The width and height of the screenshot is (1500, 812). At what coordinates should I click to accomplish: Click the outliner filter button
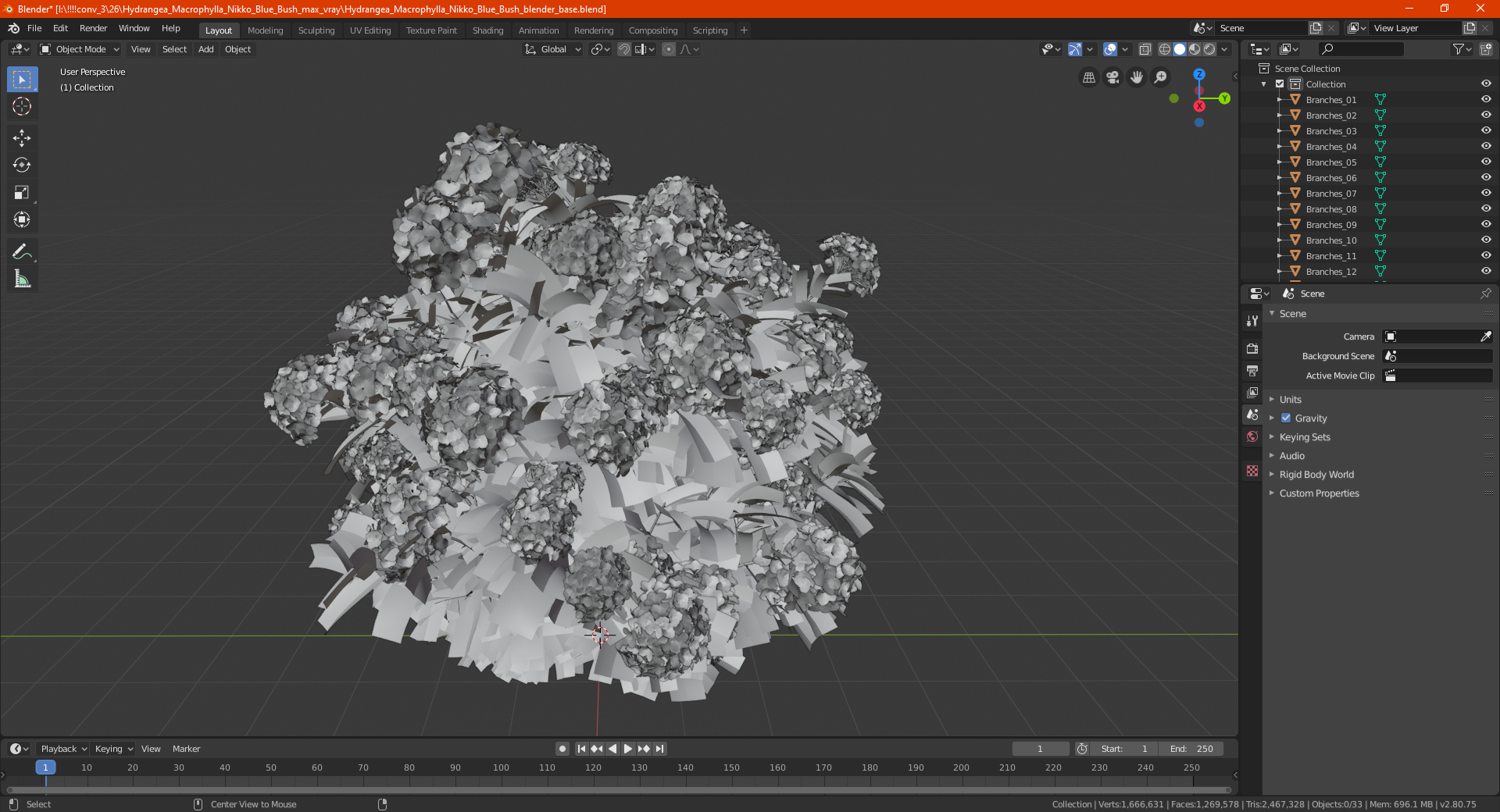coord(1462,49)
